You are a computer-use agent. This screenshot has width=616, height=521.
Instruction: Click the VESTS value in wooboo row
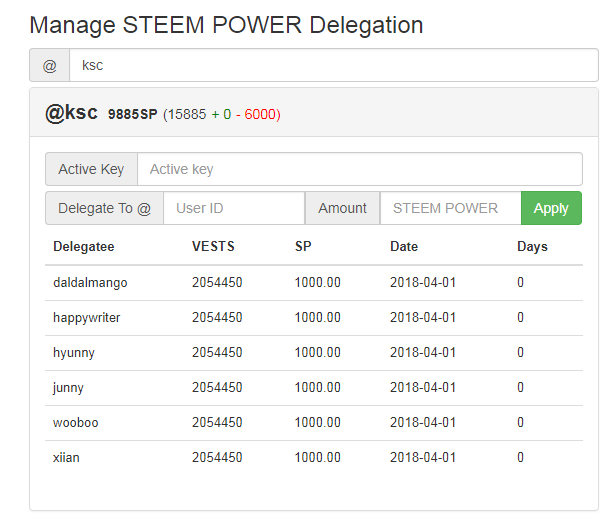point(217,422)
